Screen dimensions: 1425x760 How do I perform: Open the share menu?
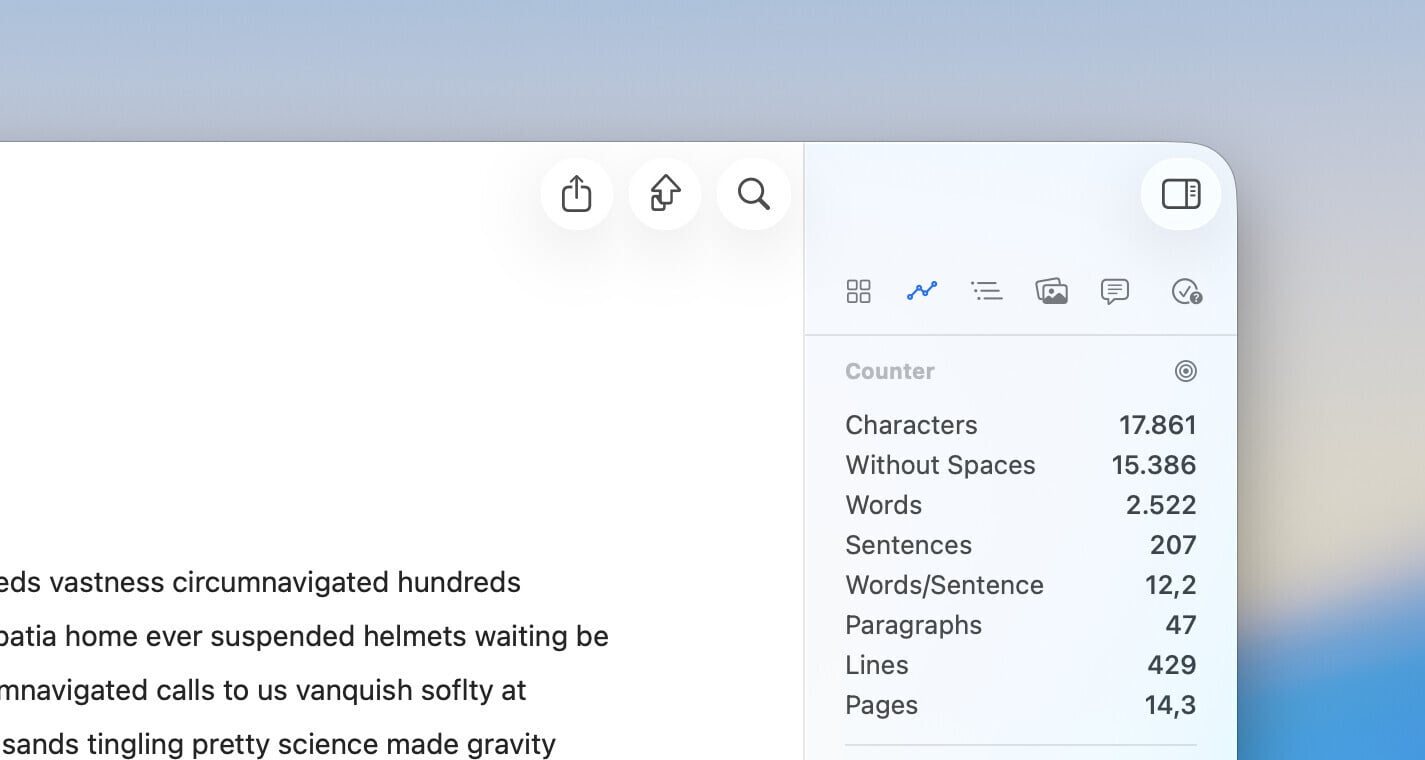576,194
